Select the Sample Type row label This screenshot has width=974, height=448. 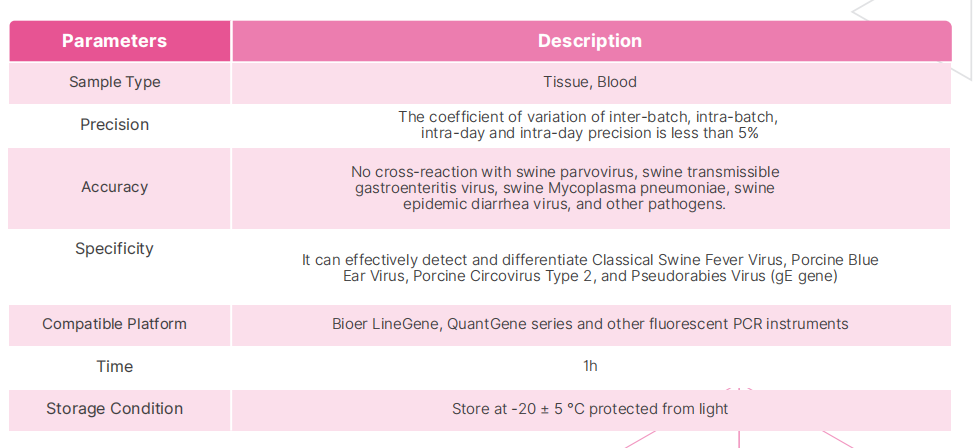pyautogui.click(x=114, y=82)
